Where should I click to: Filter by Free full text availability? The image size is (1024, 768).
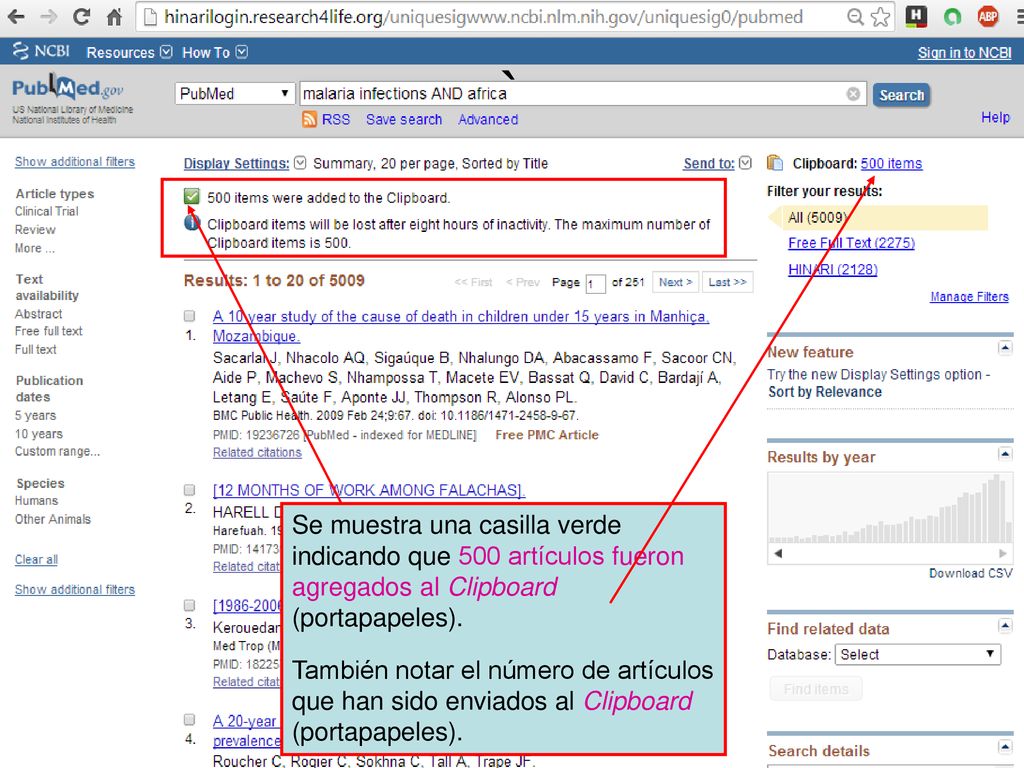(x=49, y=331)
